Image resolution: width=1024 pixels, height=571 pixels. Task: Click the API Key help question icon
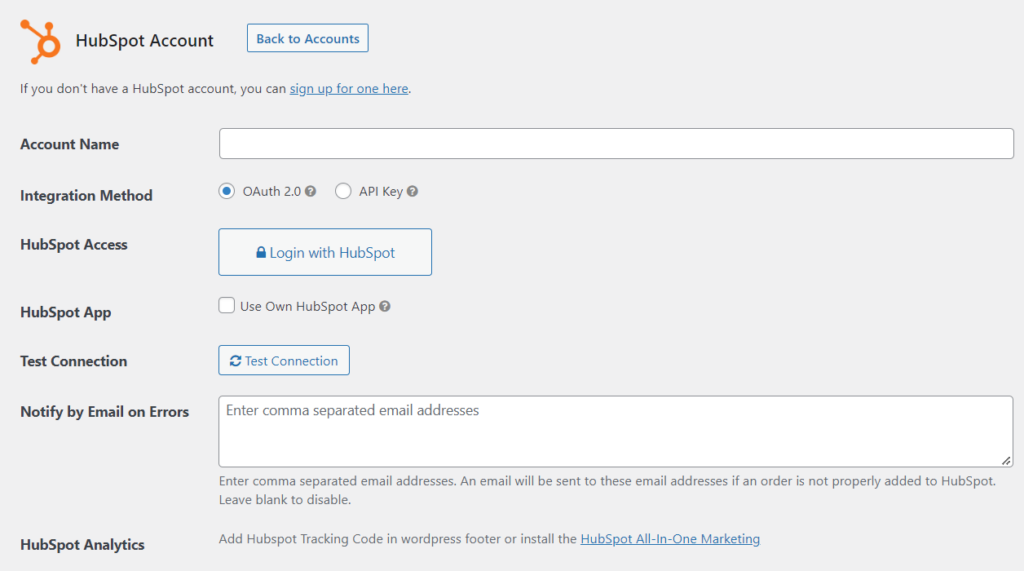413,191
